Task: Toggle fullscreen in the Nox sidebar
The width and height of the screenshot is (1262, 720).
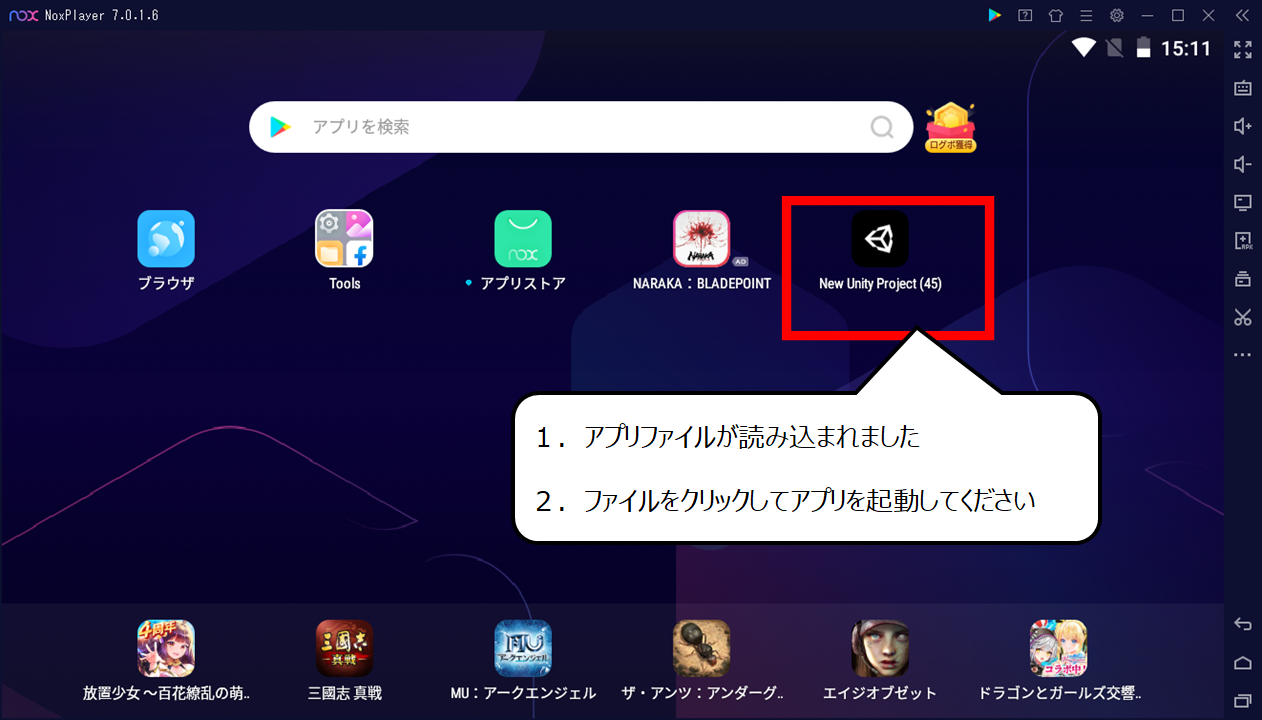Action: (1243, 49)
